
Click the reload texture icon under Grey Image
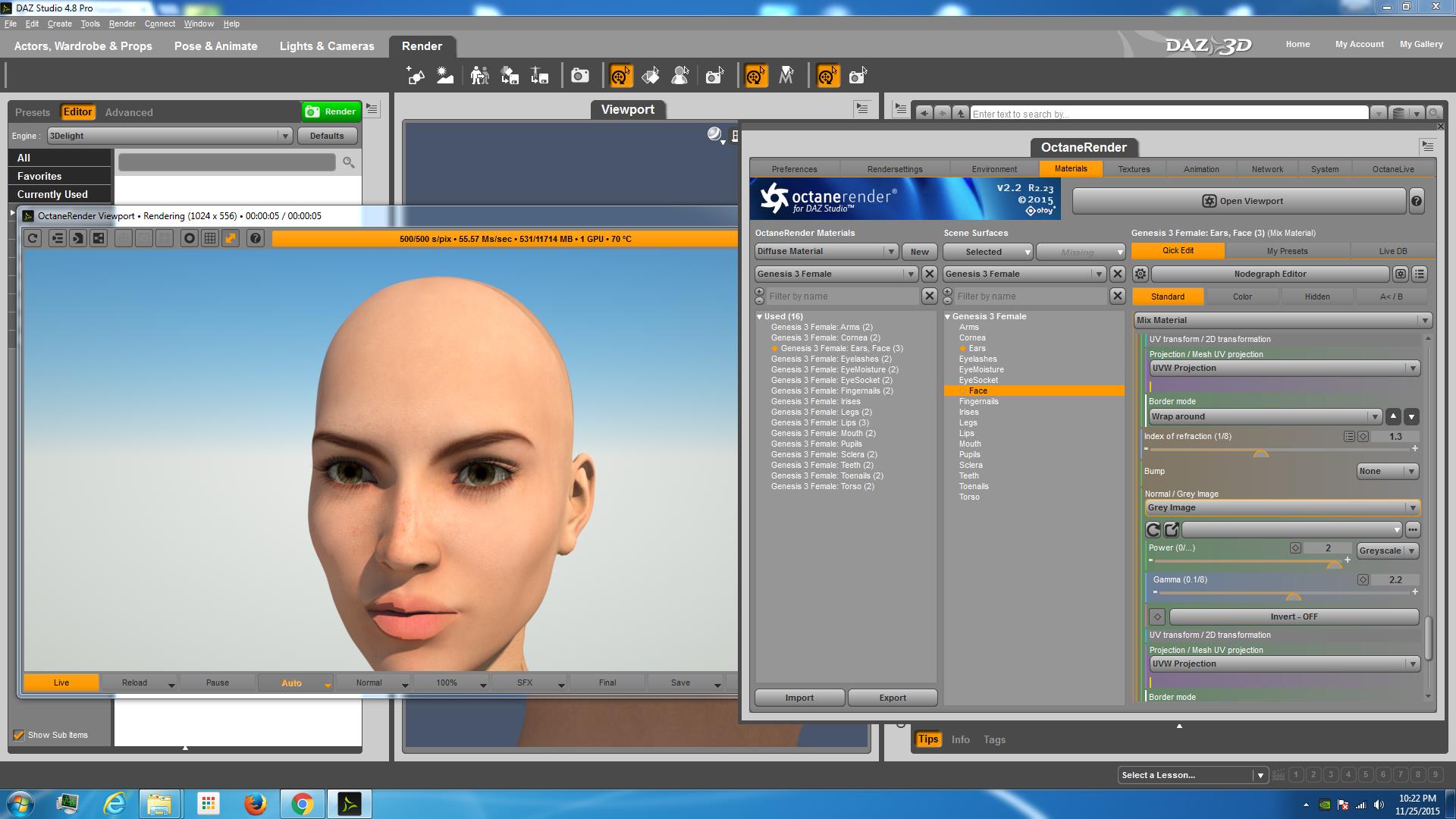(1153, 529)
